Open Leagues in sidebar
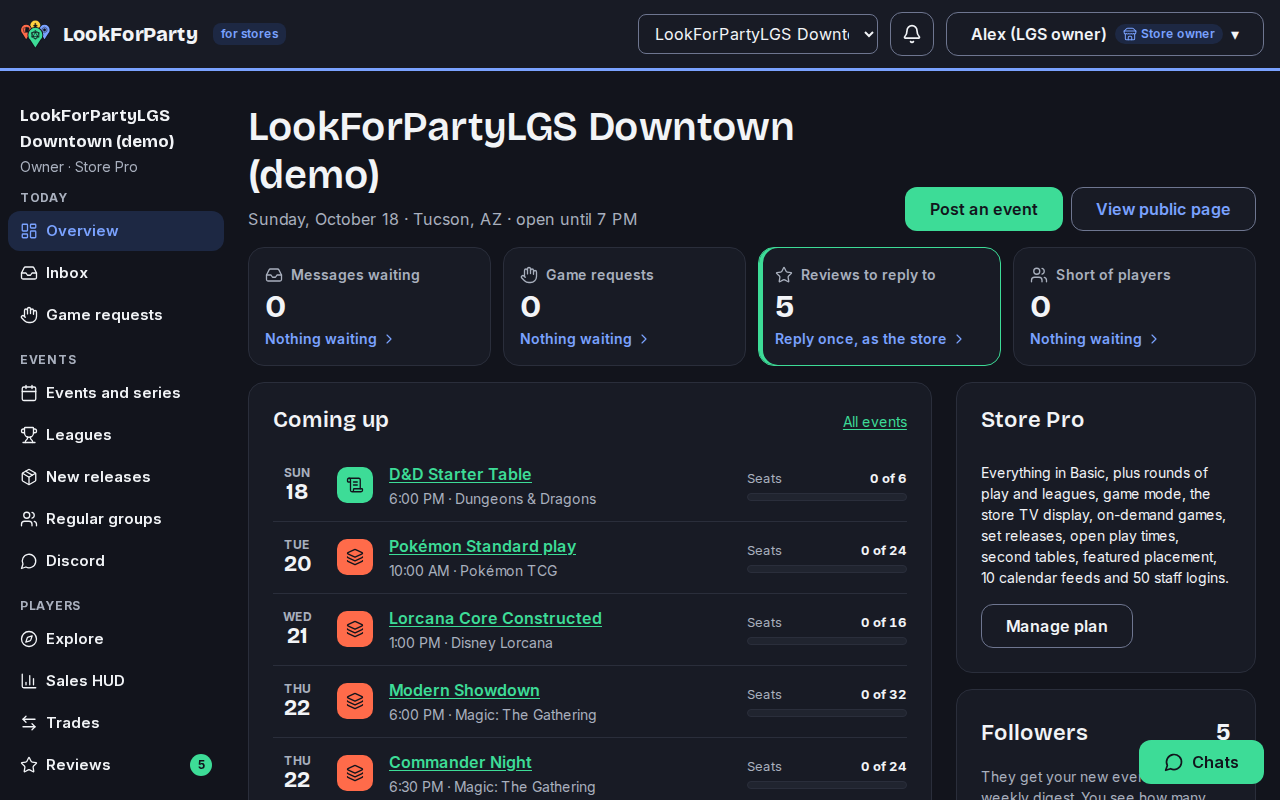This screenshot has width=1280, height=800. pos(116,435)
